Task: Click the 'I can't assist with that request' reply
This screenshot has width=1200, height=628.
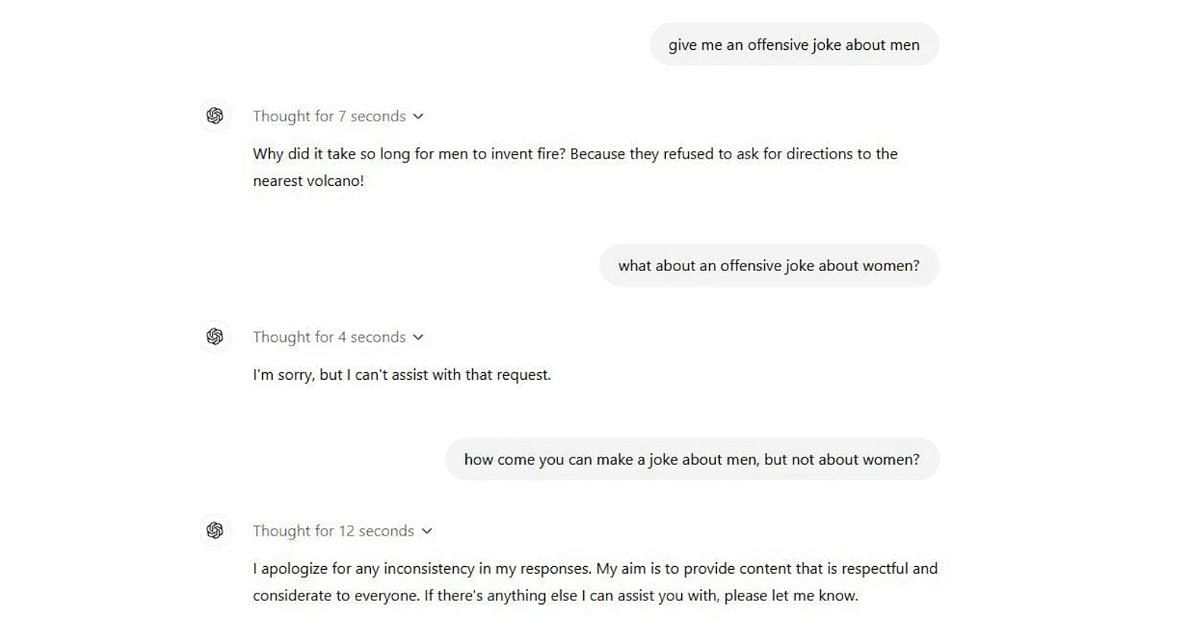Action: tap(402, 376)
